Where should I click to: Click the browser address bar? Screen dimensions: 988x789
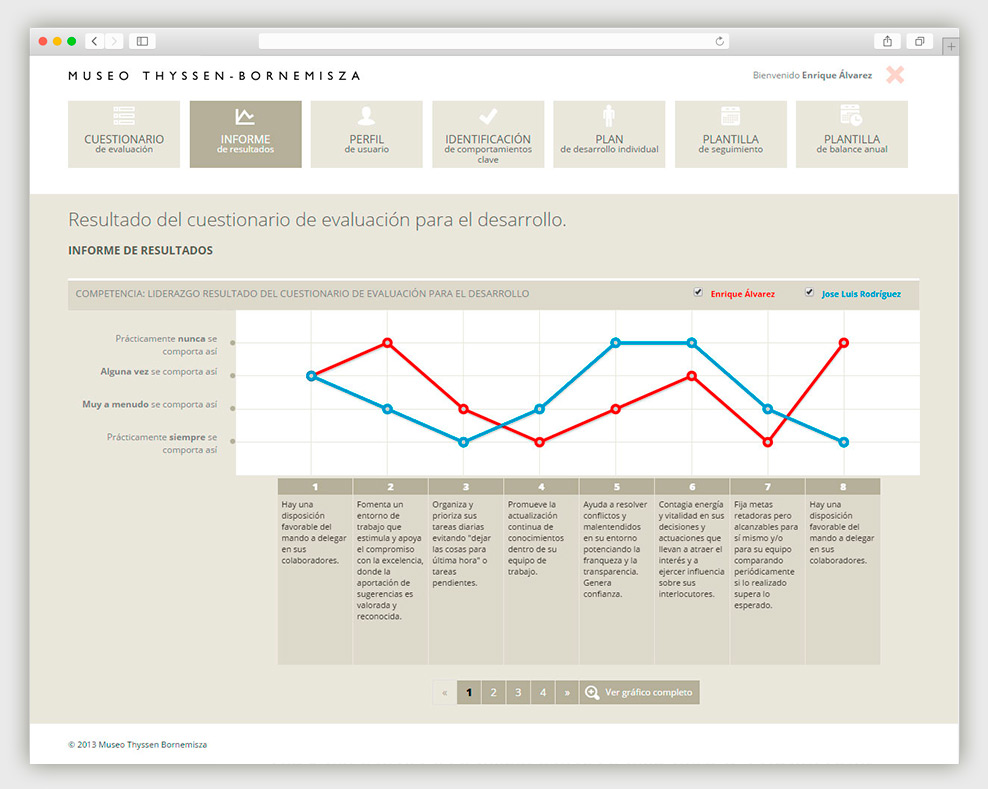(493, 41)
